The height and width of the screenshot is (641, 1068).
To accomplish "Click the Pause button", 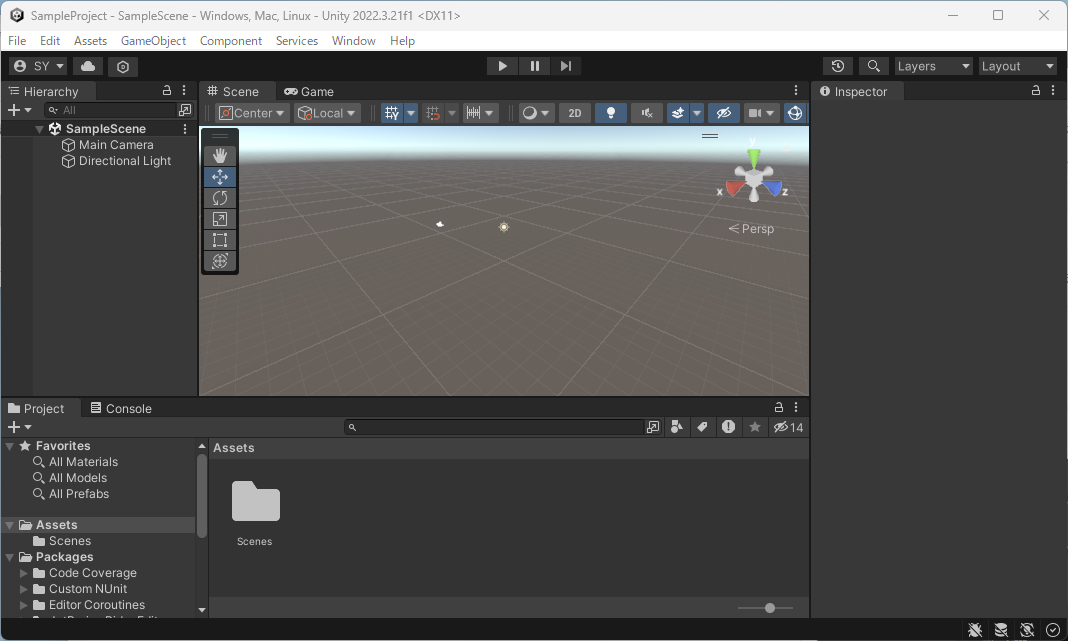I will (x=535, y=66).
